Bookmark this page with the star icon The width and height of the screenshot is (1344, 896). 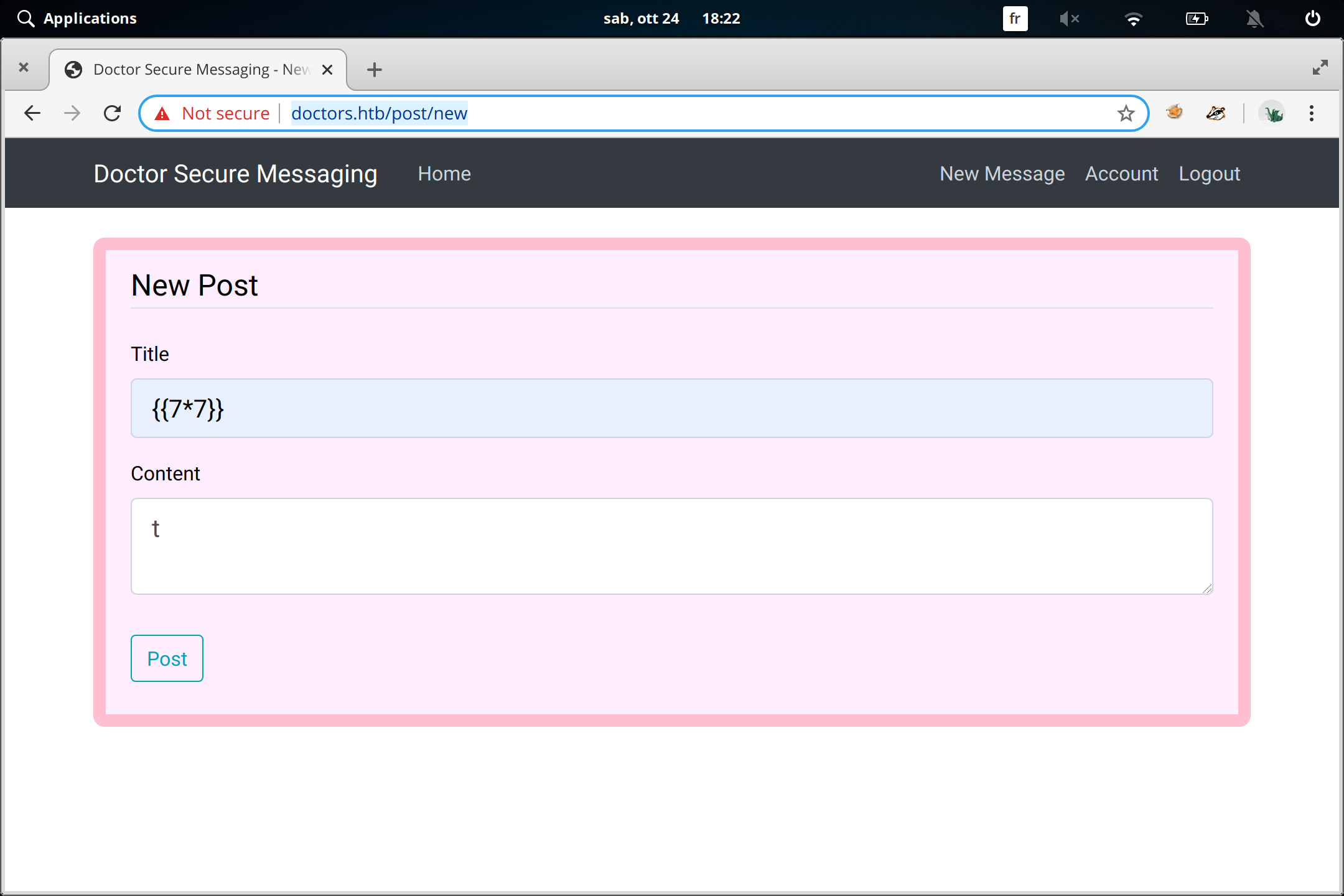pos(1126,113)
